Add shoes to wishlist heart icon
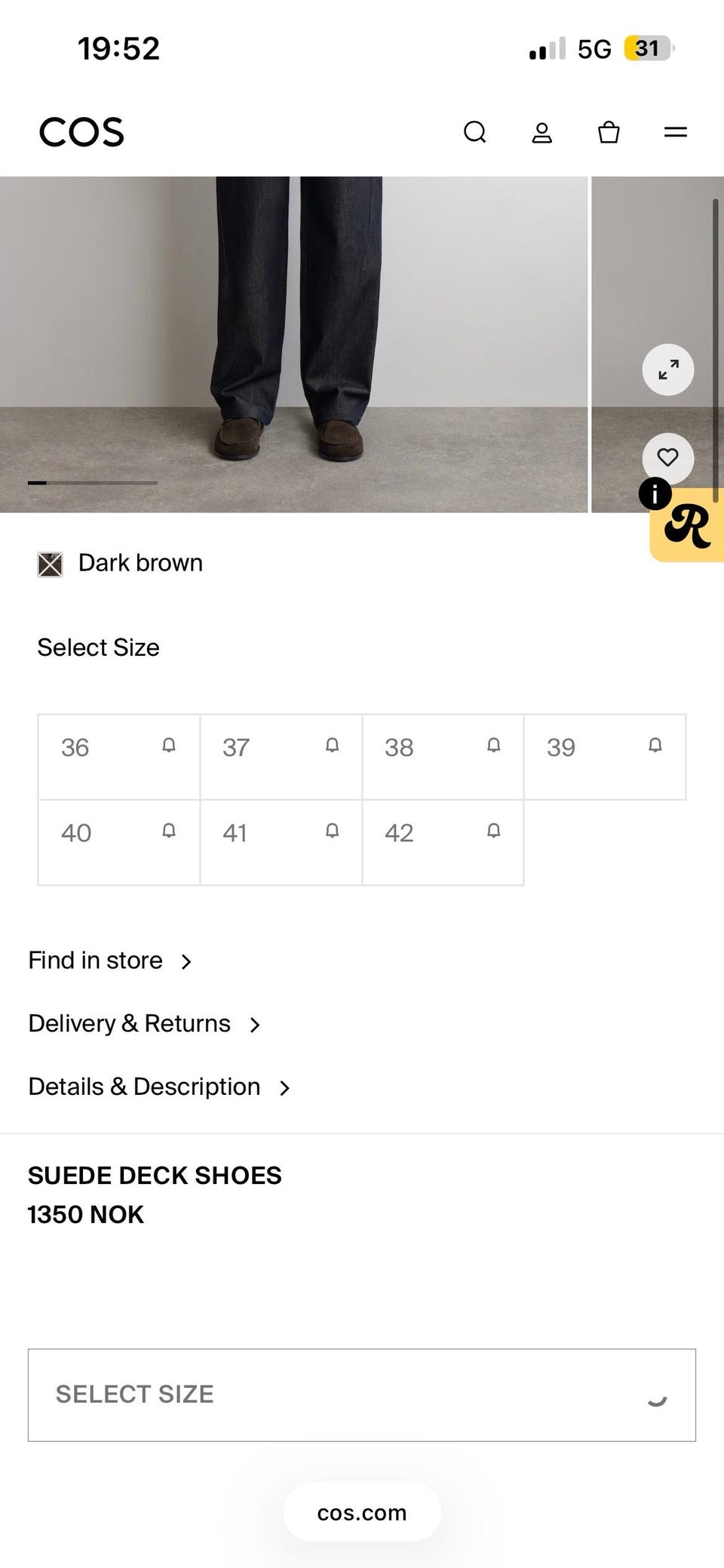Viewport: 724px width, 1568px height. [667, 458]
